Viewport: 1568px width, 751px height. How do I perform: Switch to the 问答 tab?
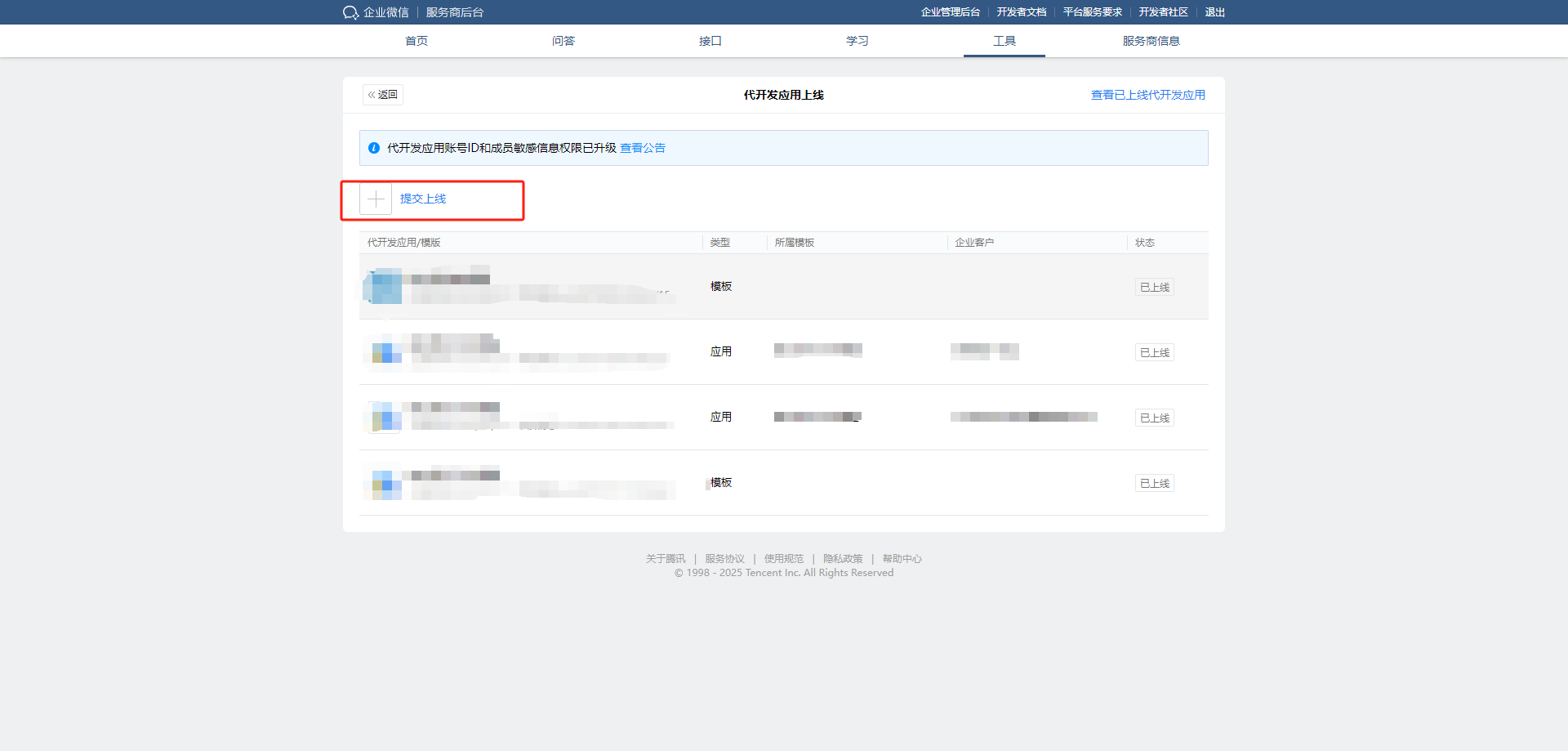(563, 41)
